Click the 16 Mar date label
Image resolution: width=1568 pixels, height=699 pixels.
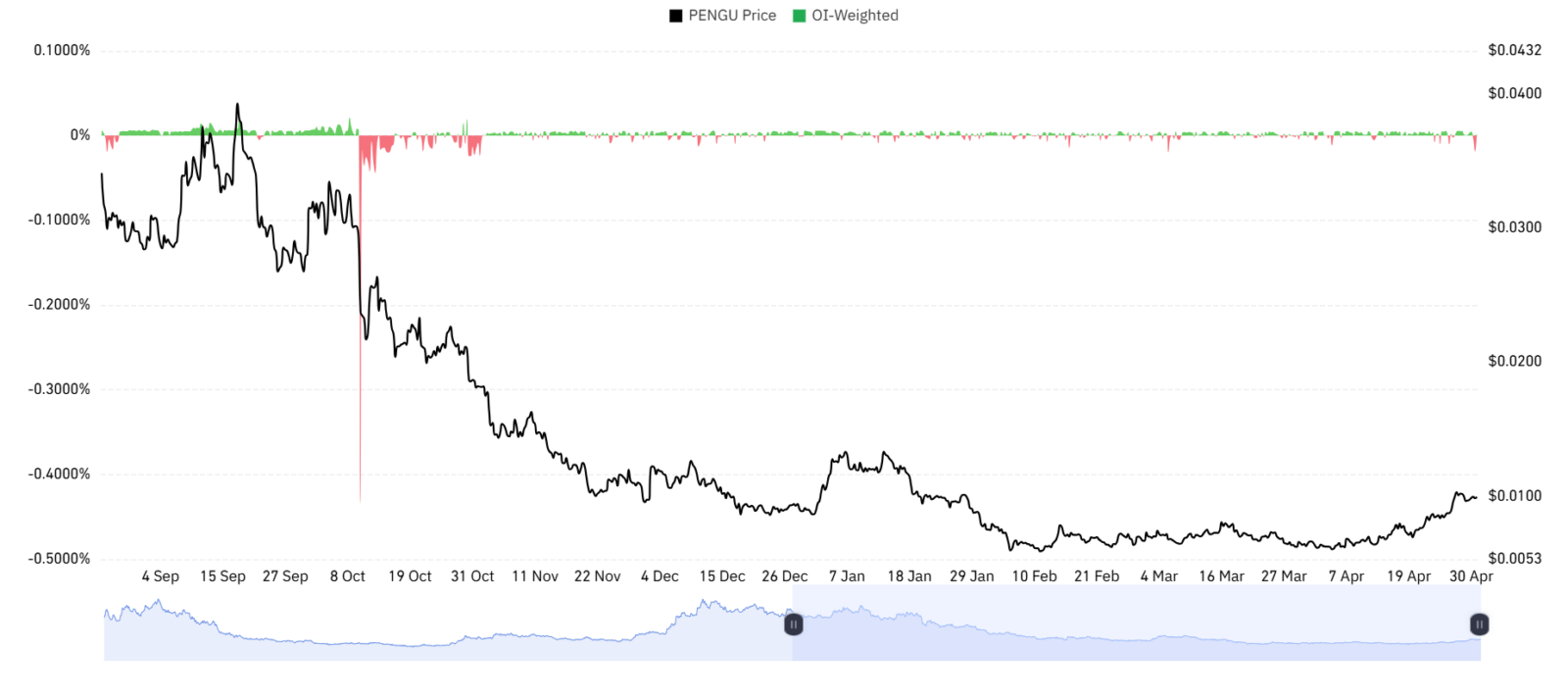tap(1222, 576)
